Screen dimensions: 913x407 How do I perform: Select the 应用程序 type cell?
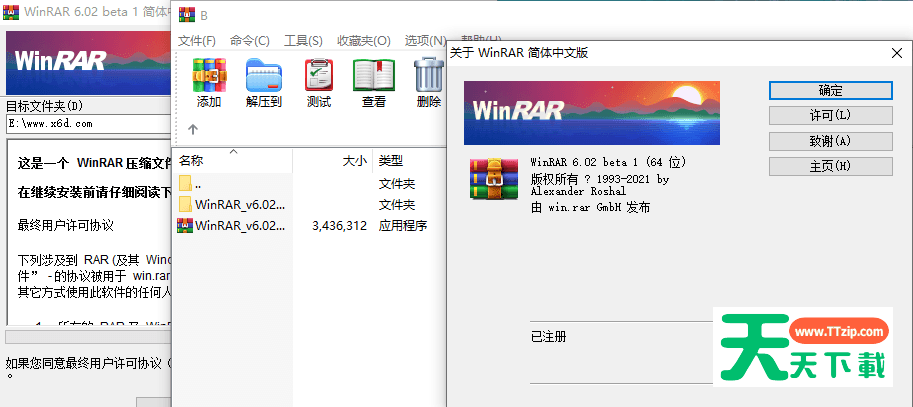(x=403, y=226)
